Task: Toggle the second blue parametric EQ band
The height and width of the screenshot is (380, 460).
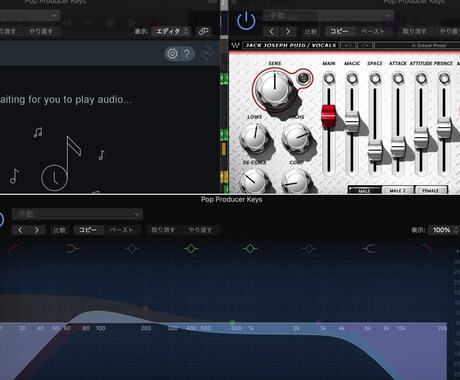Action: click(309, 248)
